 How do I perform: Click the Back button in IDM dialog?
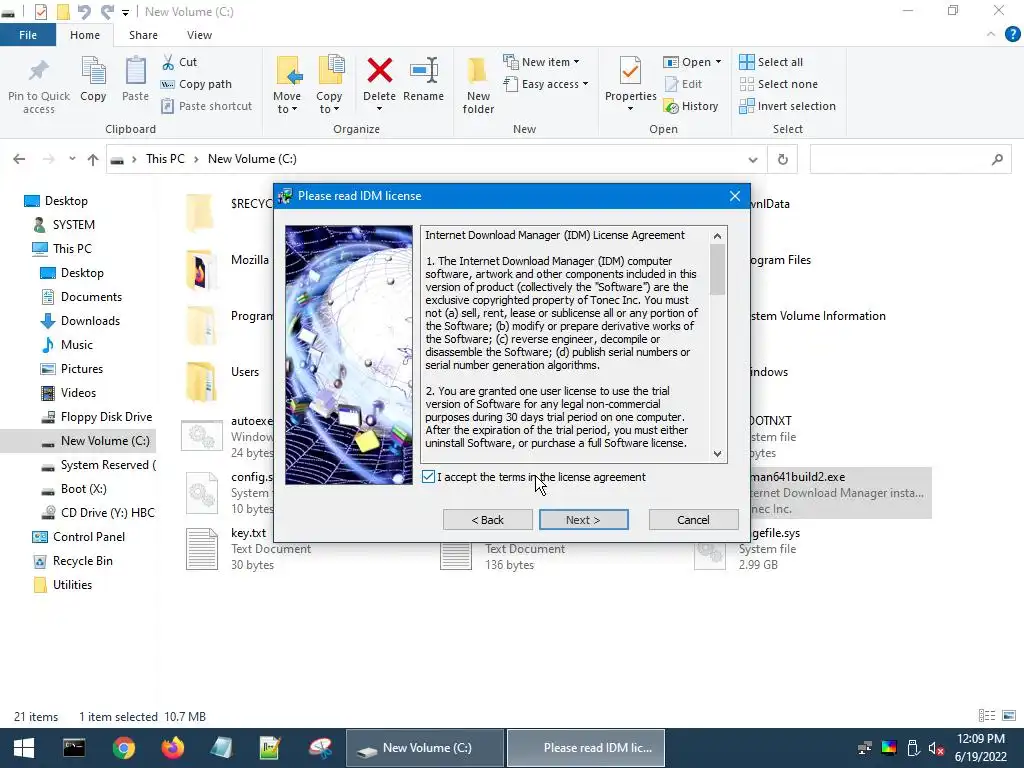click(x=488, y=520)
